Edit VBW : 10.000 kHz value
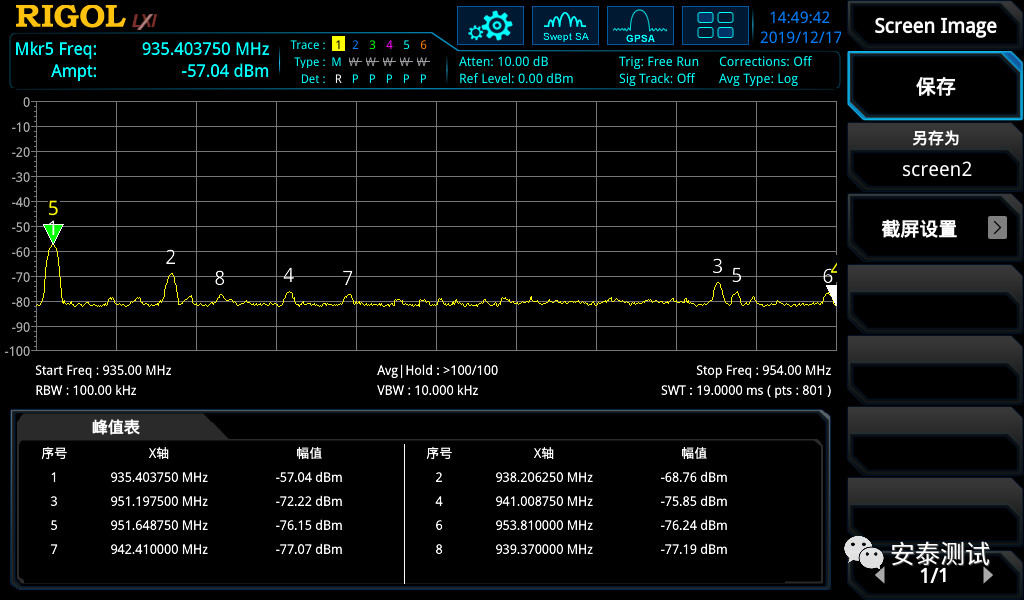 click(427, 390)
